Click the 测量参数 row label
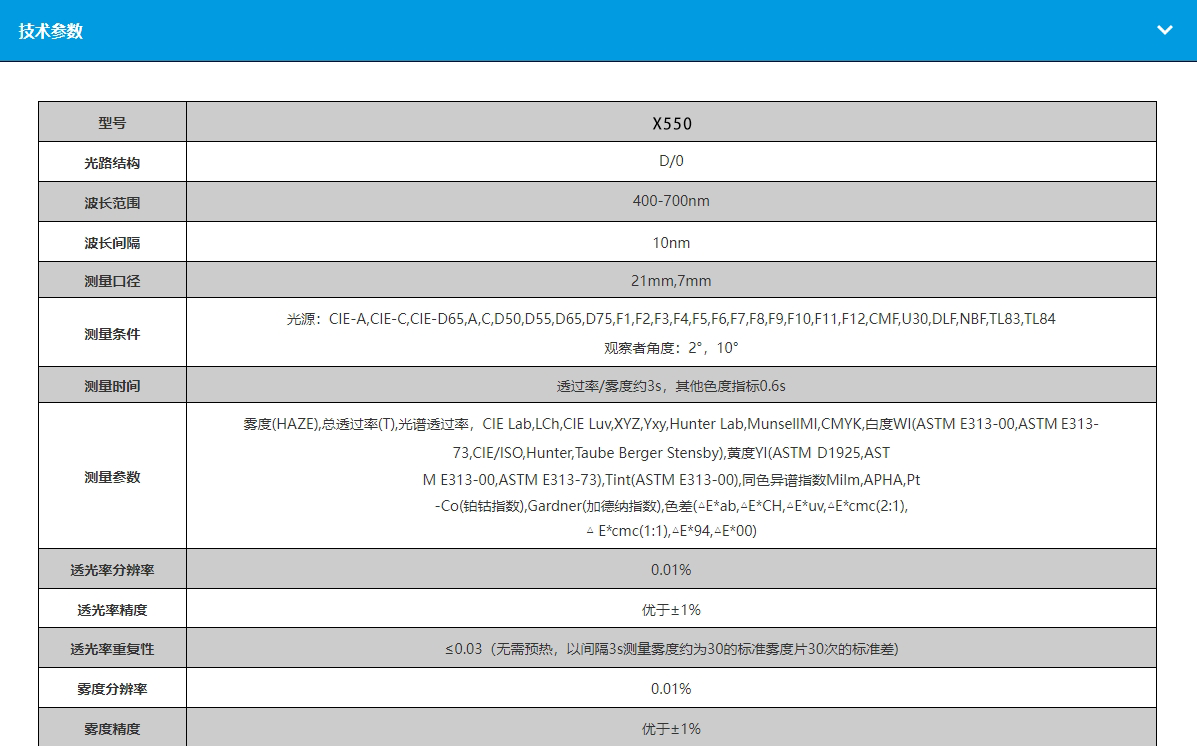 coord(112,477)
